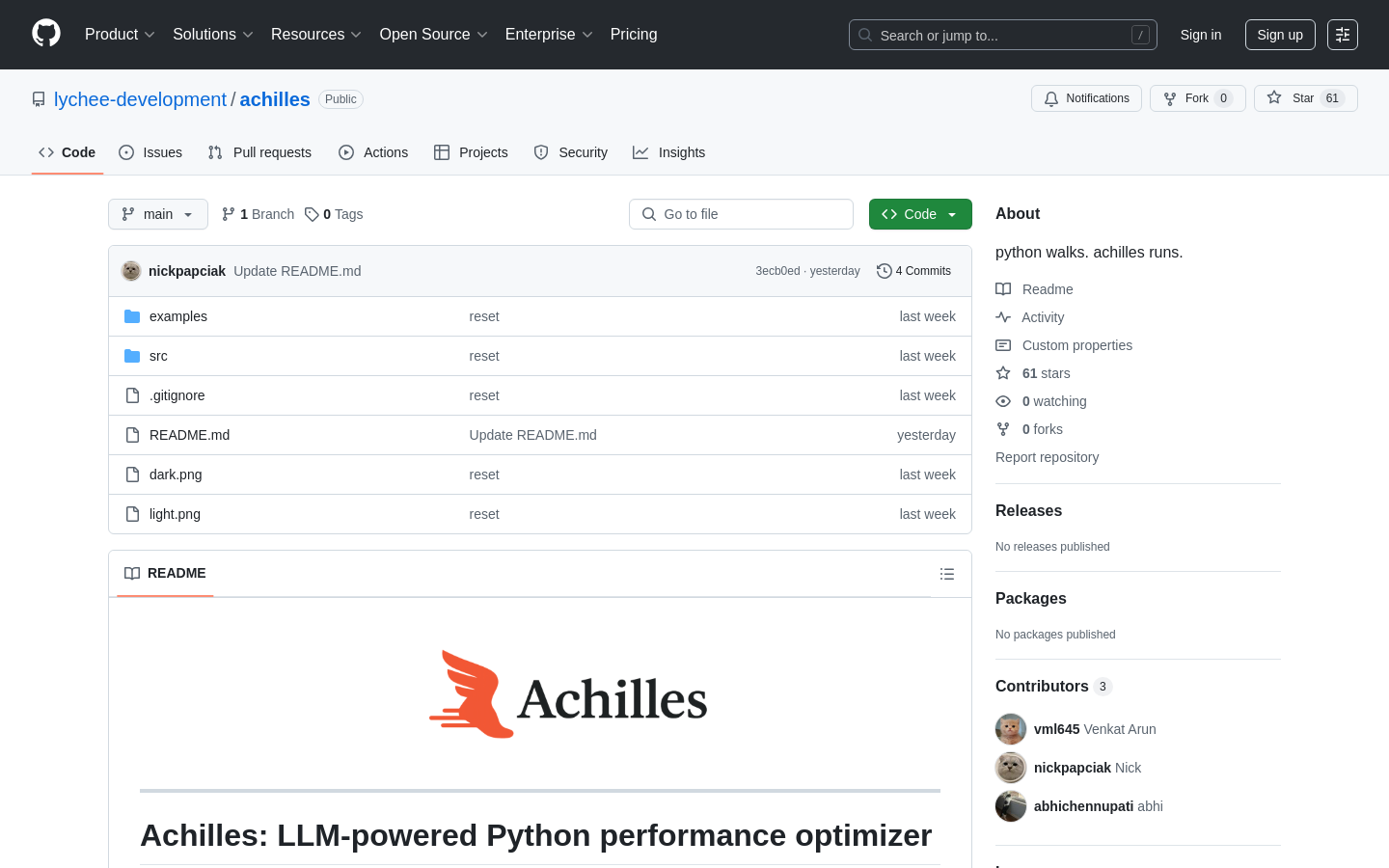Open the dark.png file
Image resolution: width=1389 pixels, height=868 pixels.
[x=176, y=475]
